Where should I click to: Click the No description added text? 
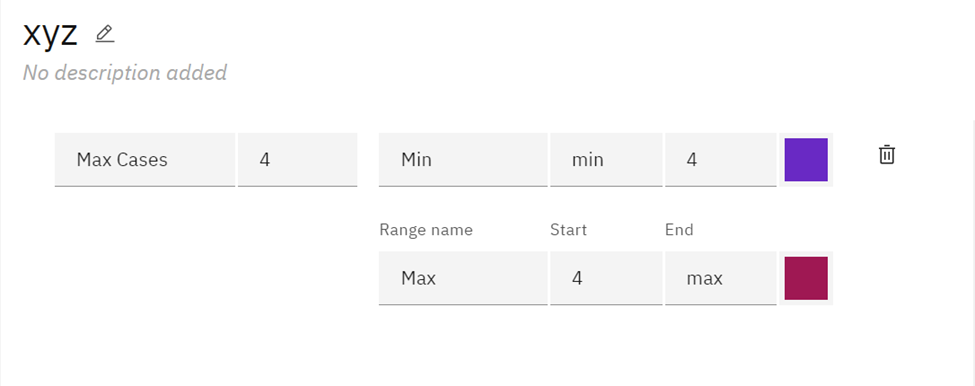click(x=124, y=73)
